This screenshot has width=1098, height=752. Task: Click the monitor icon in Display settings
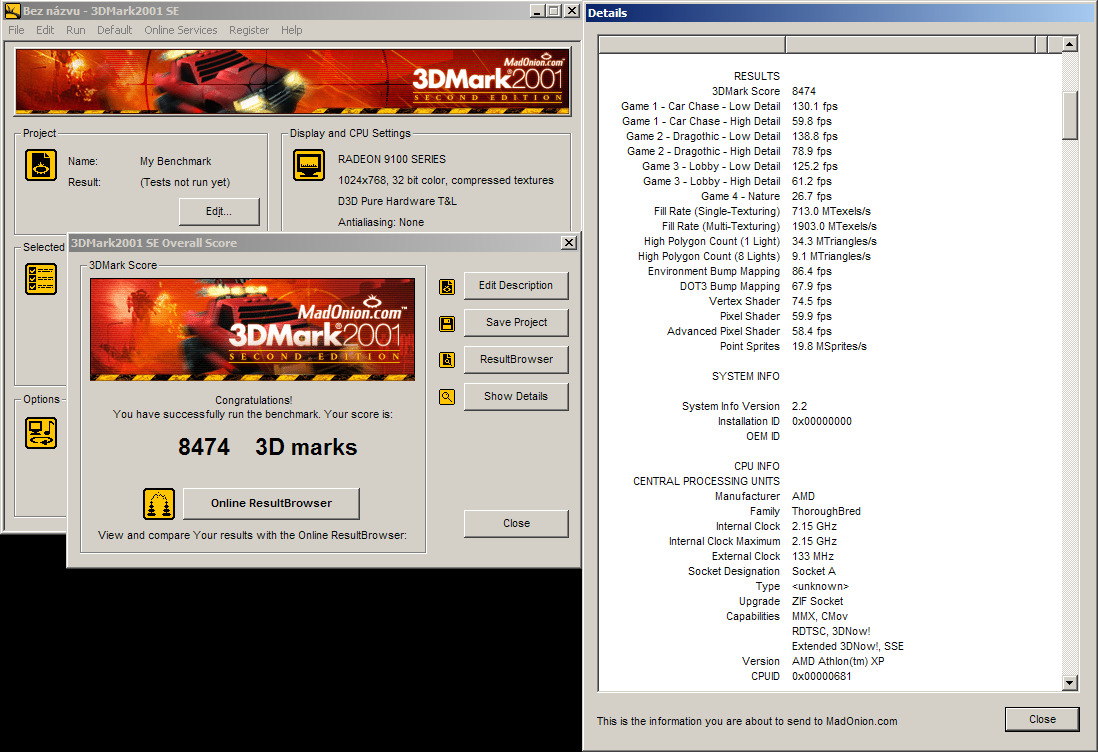(x=309, y=165)
